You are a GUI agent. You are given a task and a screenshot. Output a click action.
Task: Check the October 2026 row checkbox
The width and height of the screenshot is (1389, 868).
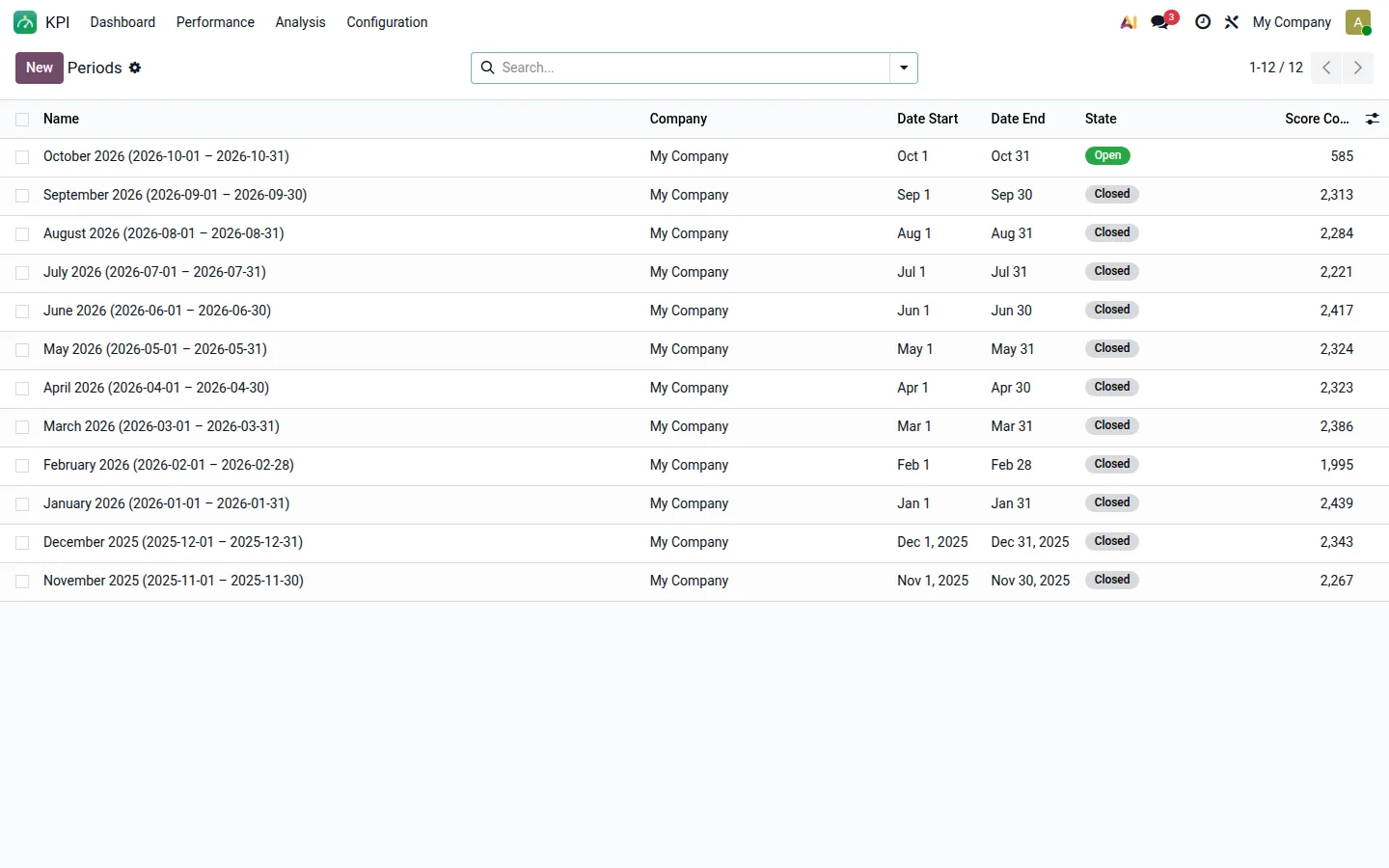click(x=22, y=157)
